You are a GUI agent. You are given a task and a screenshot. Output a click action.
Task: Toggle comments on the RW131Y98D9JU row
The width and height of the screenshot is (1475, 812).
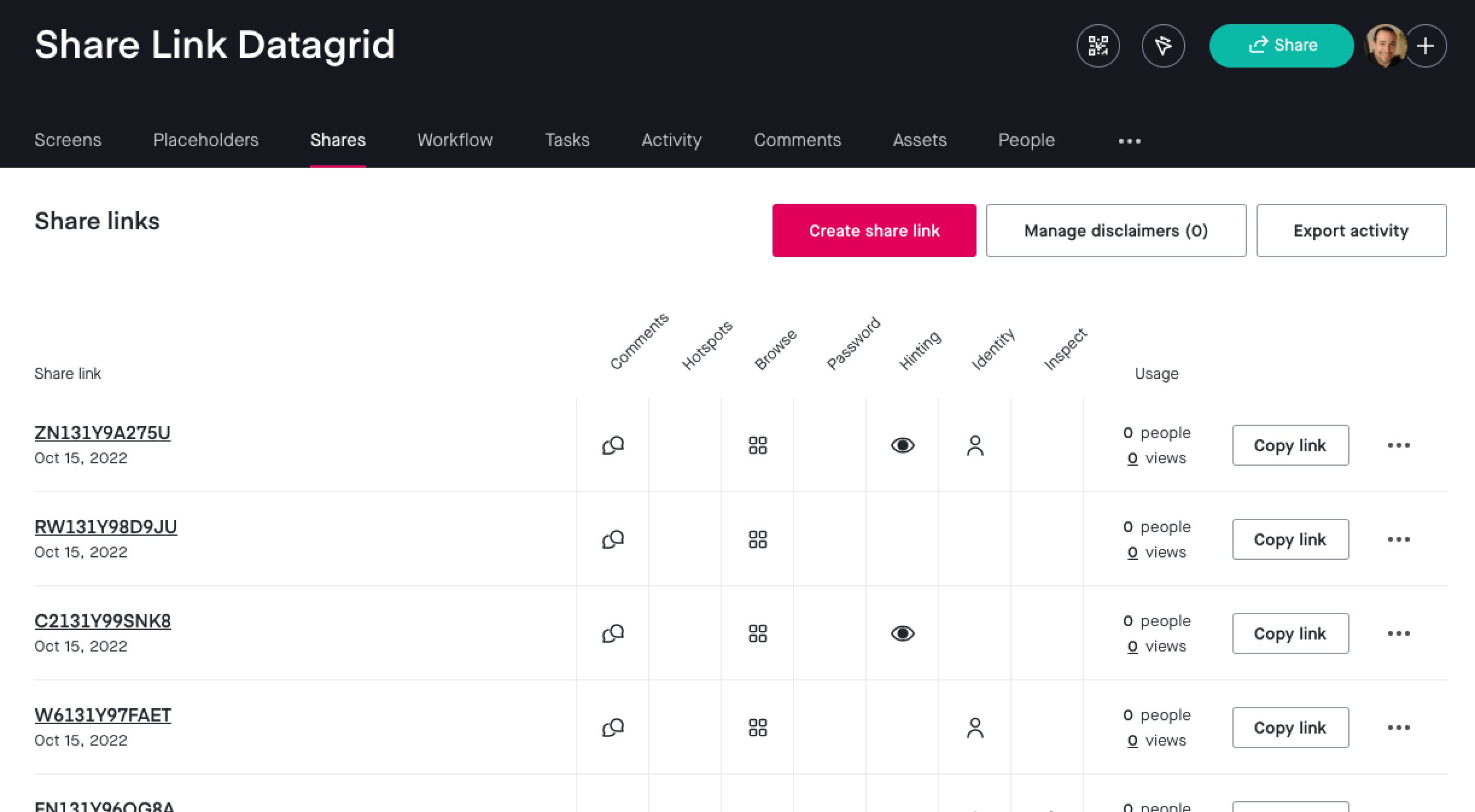click(x=612, y=539)
